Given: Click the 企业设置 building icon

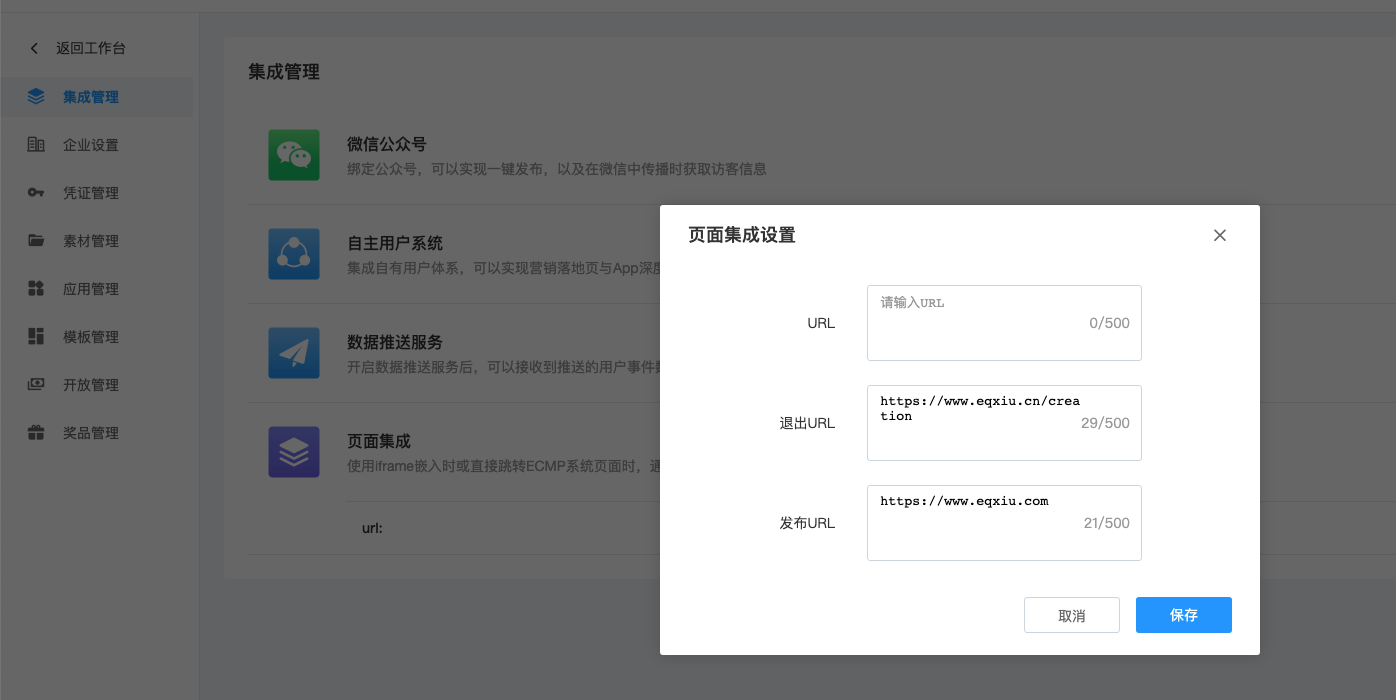Looking at the screenshot, I should (36, 145).
